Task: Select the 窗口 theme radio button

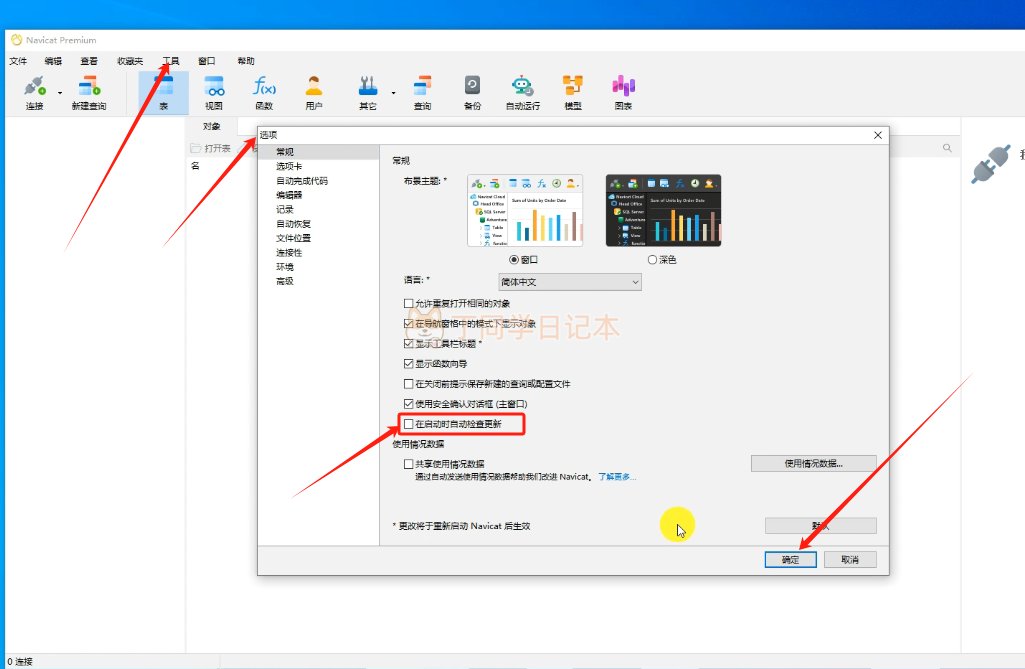Action: [x=514, y=260]
